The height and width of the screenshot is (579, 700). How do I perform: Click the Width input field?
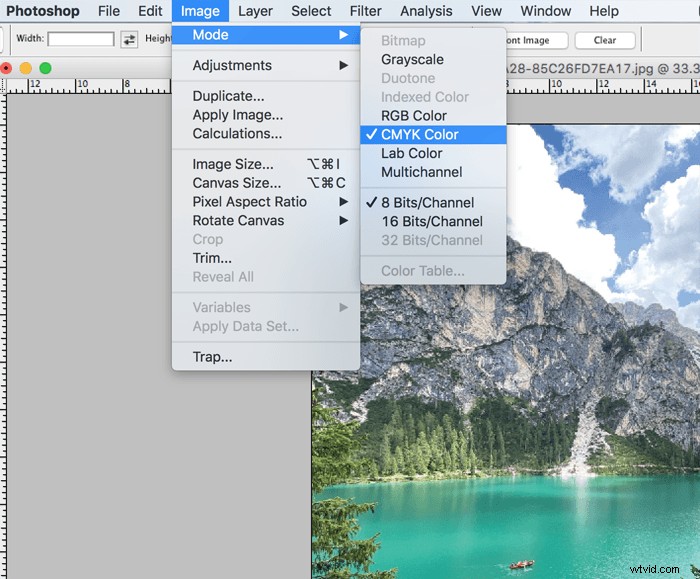pos(81,39)
